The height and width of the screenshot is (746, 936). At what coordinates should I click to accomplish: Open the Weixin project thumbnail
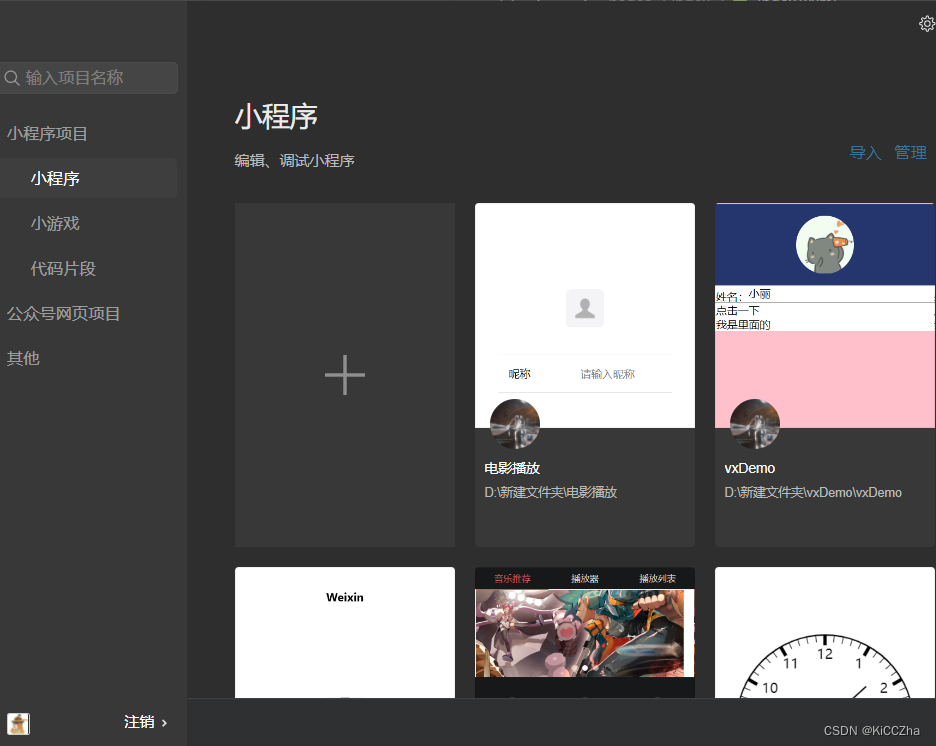coord(345,633)
